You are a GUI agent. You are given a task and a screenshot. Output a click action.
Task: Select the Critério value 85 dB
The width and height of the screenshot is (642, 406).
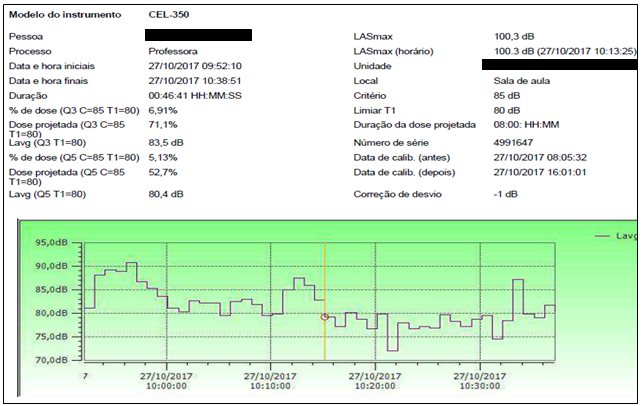[x=507, y=95]
